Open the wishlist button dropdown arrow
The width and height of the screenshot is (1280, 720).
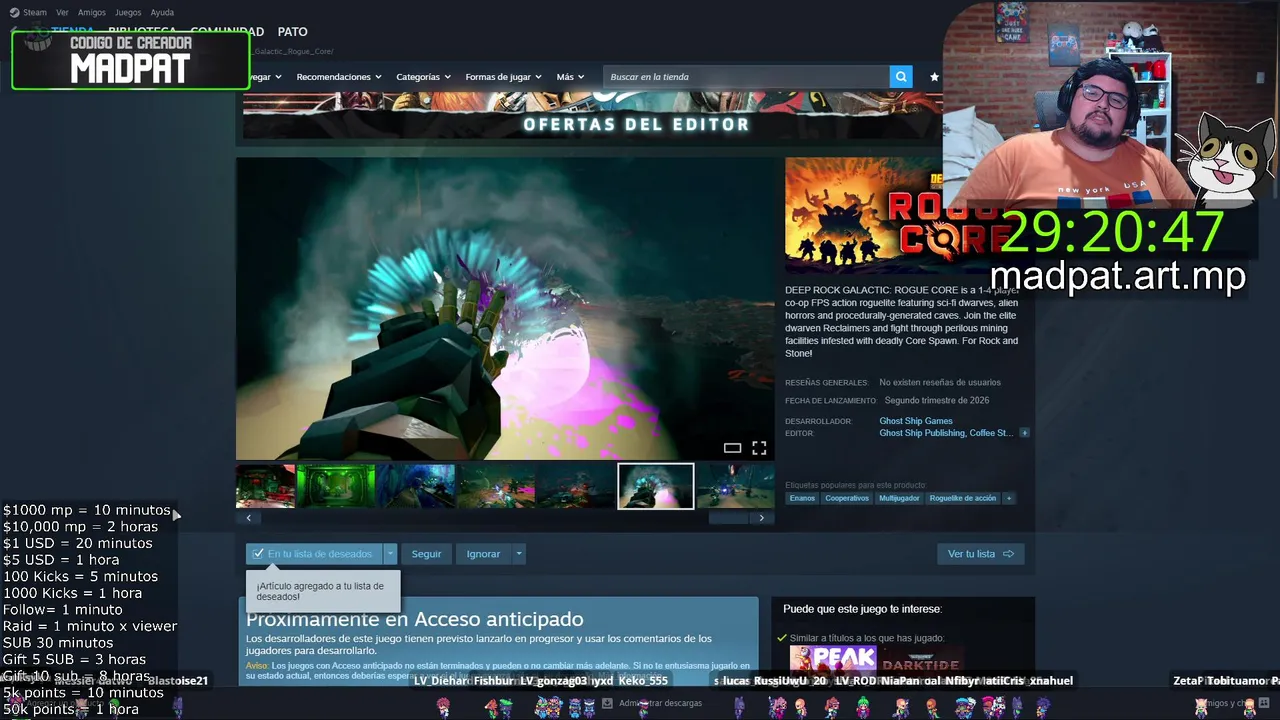(390, 554)
